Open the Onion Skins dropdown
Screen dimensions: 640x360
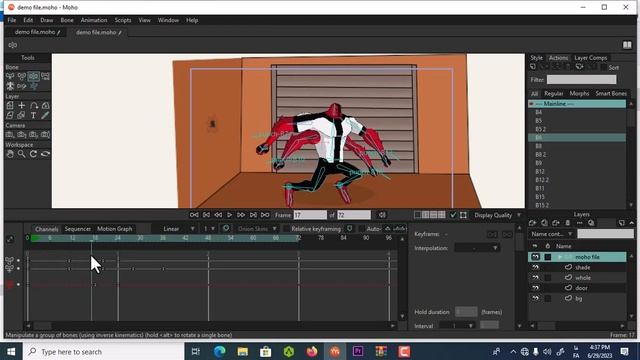pyautogui.click(x=257, y=229)
